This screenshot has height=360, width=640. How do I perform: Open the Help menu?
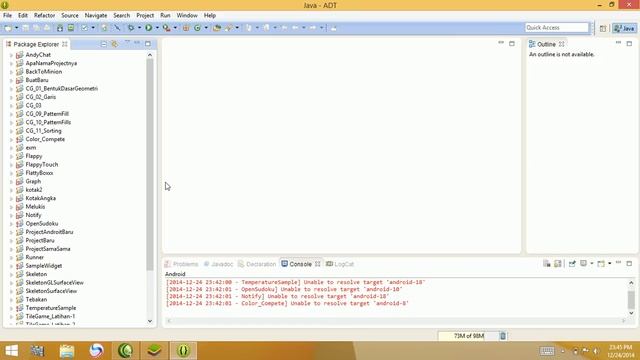pos(209,15)
